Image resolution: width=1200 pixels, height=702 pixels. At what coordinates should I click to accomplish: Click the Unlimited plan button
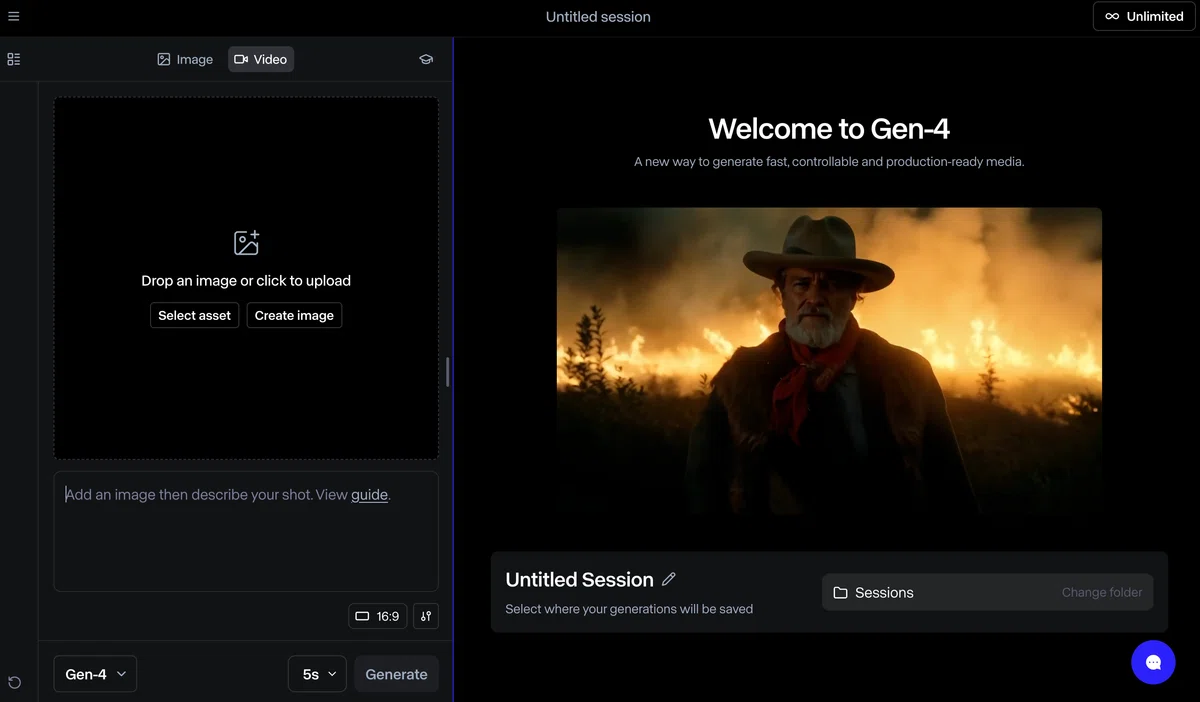coord(1144,16)
